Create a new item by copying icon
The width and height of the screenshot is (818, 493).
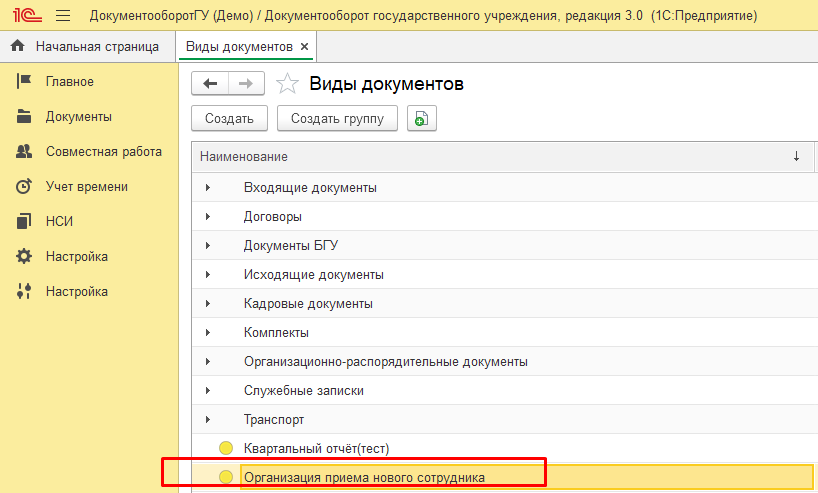[422, 118]
